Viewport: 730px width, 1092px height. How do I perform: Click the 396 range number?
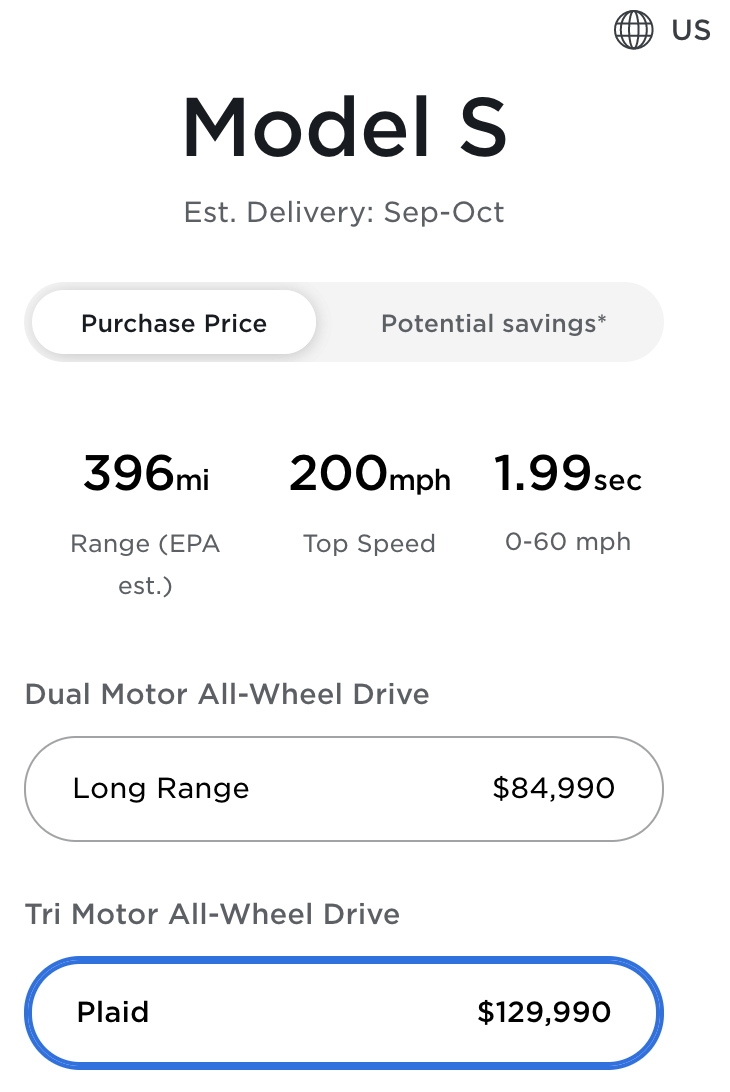[128, 473]
